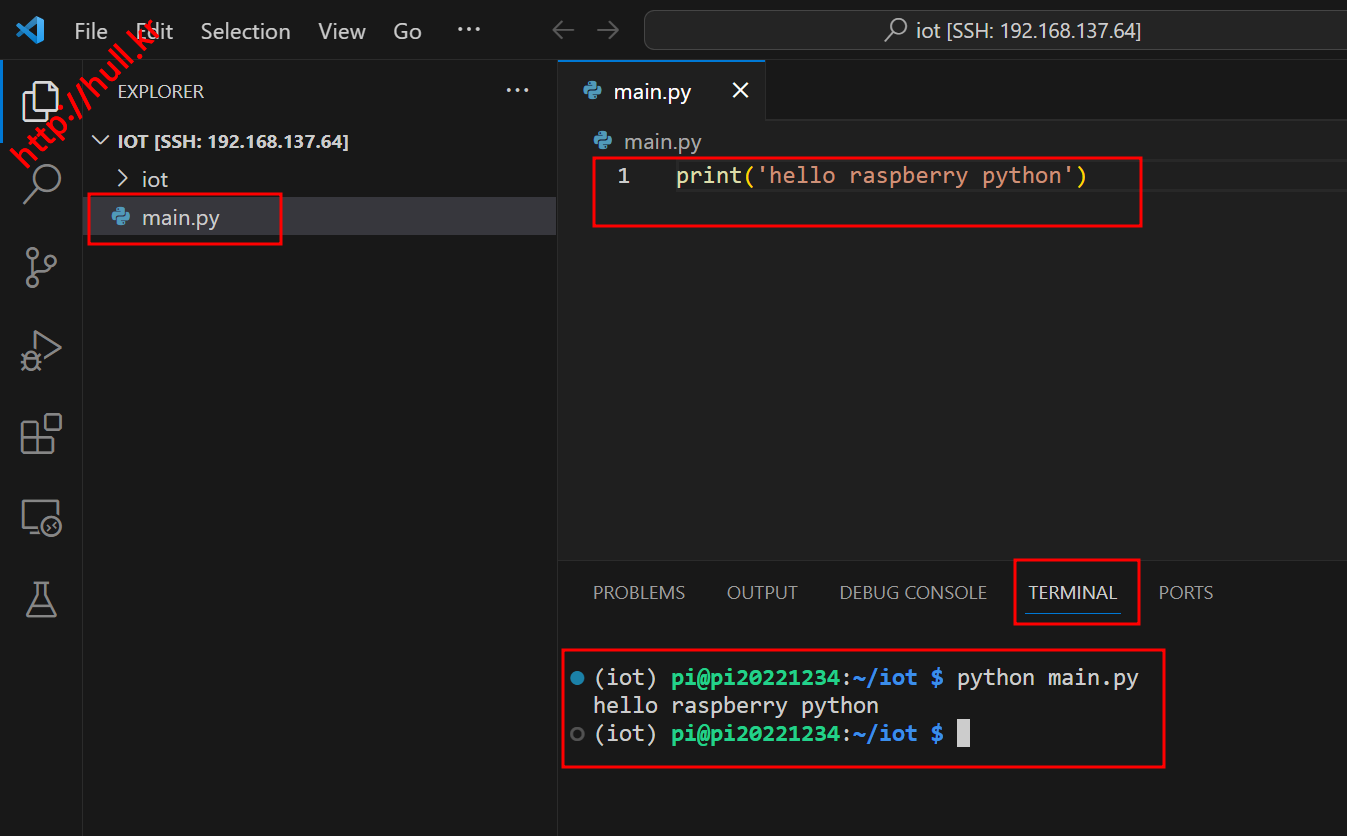The image size is (1347, 836).
Task: Open the File menu
Action: pyautogui.click(x=91, y=31)
